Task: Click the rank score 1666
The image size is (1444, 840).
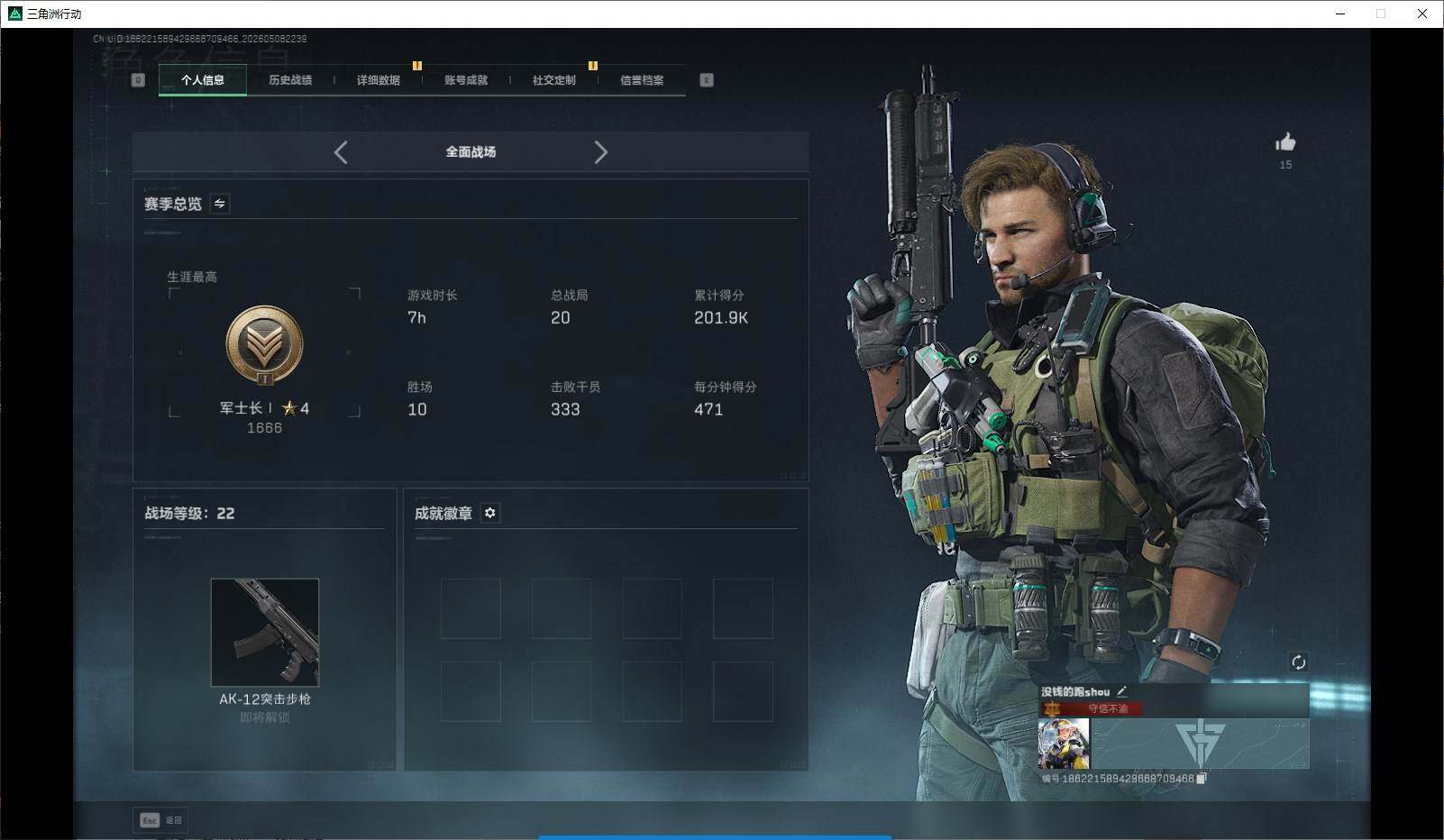Action: [264, 428]
